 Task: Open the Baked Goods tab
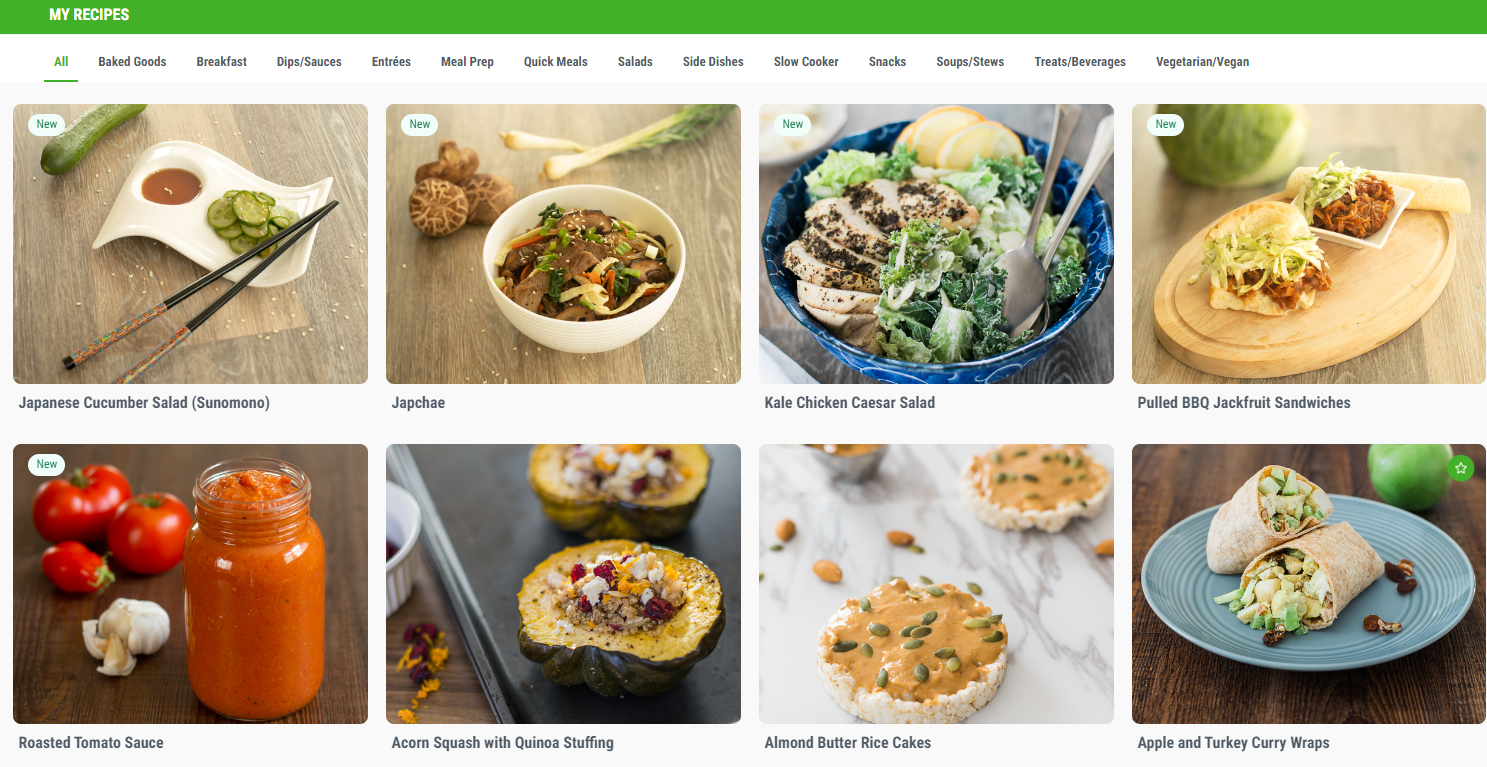coord(132,62)
